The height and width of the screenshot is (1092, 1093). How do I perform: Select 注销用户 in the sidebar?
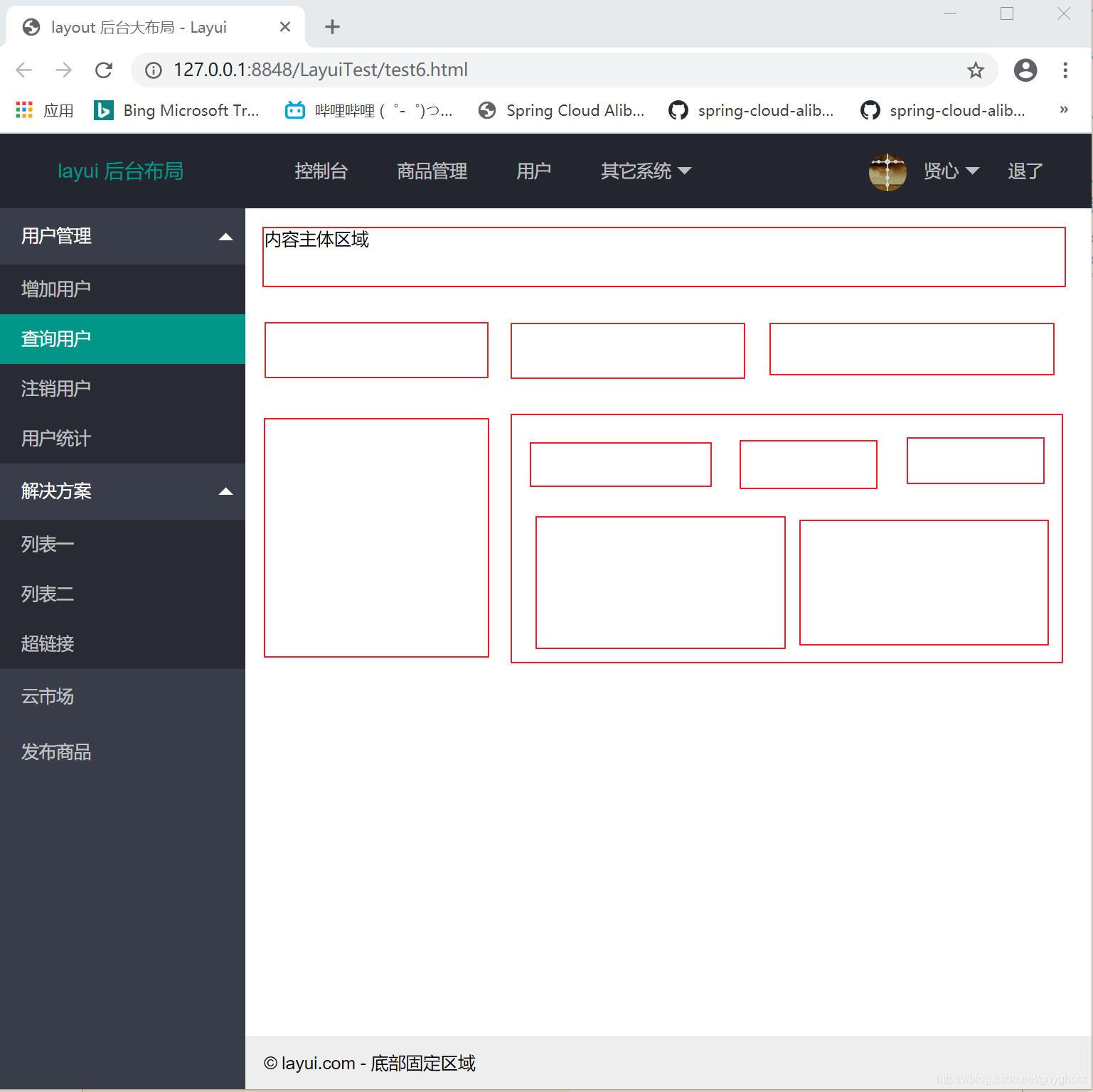(x=122, y=389)
